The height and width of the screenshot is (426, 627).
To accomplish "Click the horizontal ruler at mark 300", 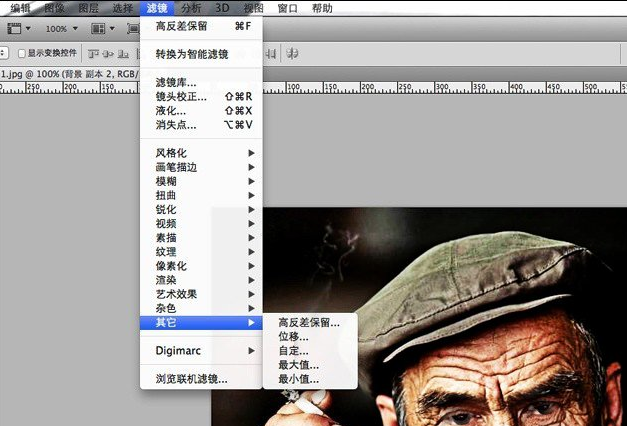I will click(441, 88).
